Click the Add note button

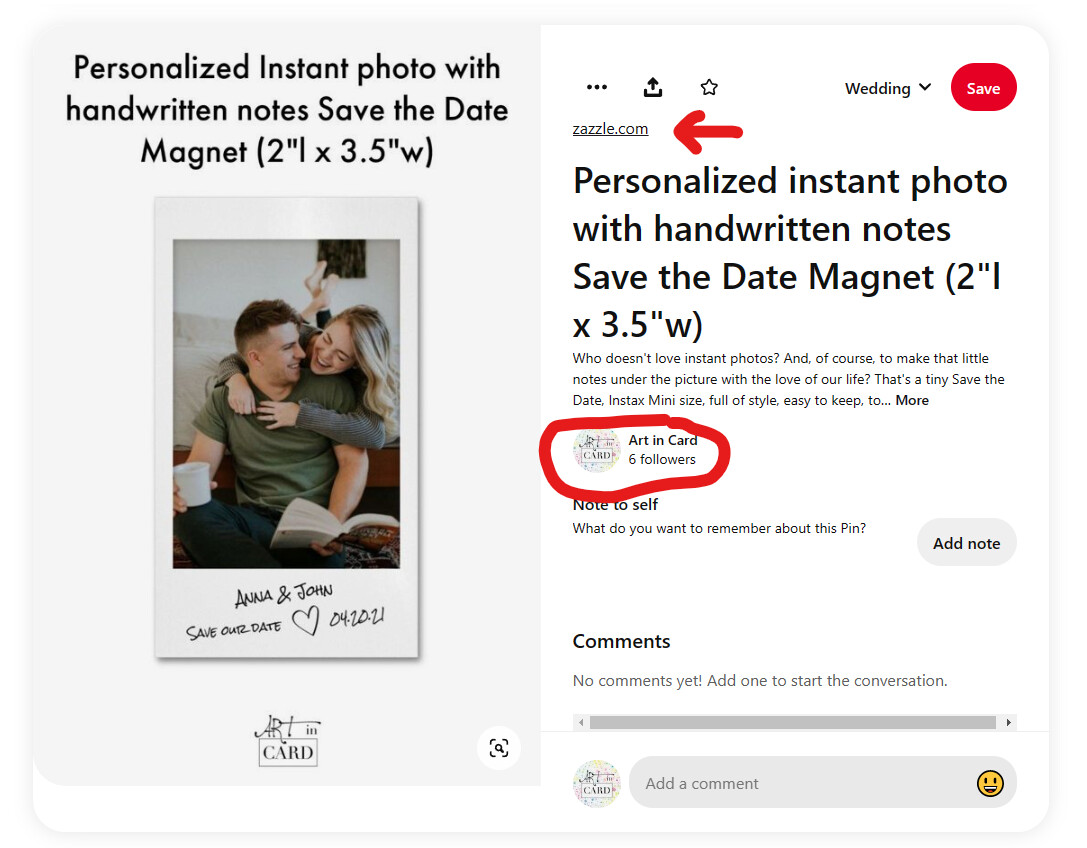[x=966, y=543]
